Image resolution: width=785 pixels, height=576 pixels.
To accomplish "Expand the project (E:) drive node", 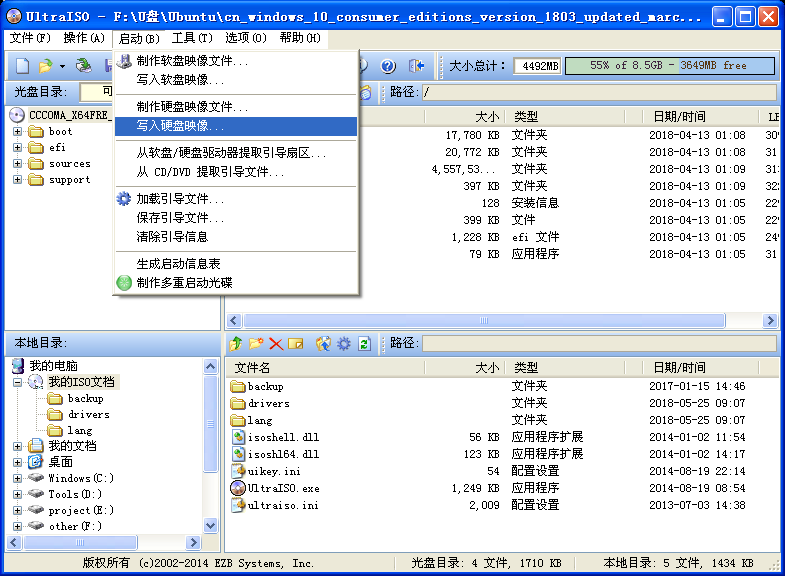I will click(x=18, y=510).
